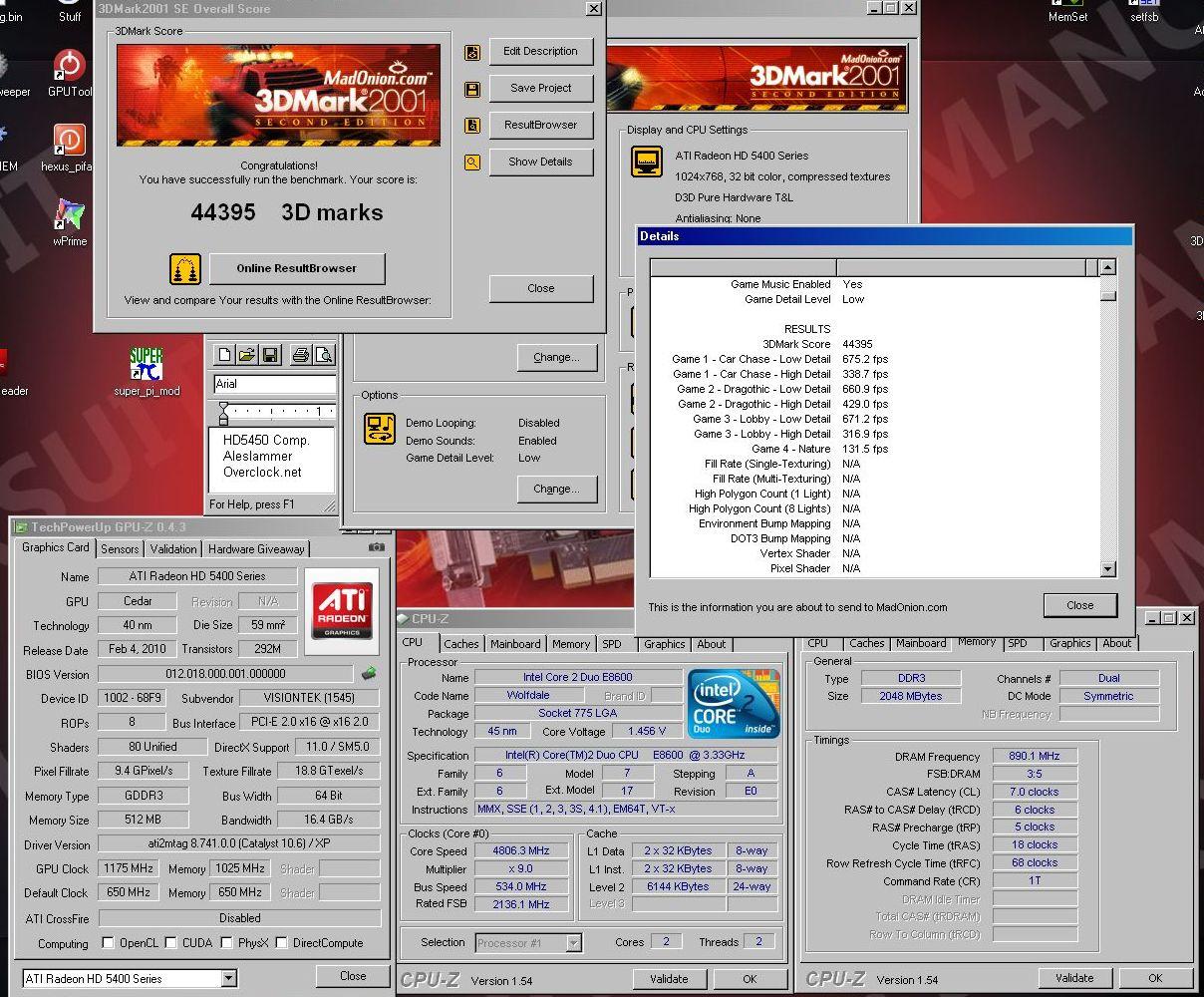This screenshot has width=1204, height=997.
Task: Click the WordPad text area with HD5450 Comp.
Action: [x=272, y=458]
